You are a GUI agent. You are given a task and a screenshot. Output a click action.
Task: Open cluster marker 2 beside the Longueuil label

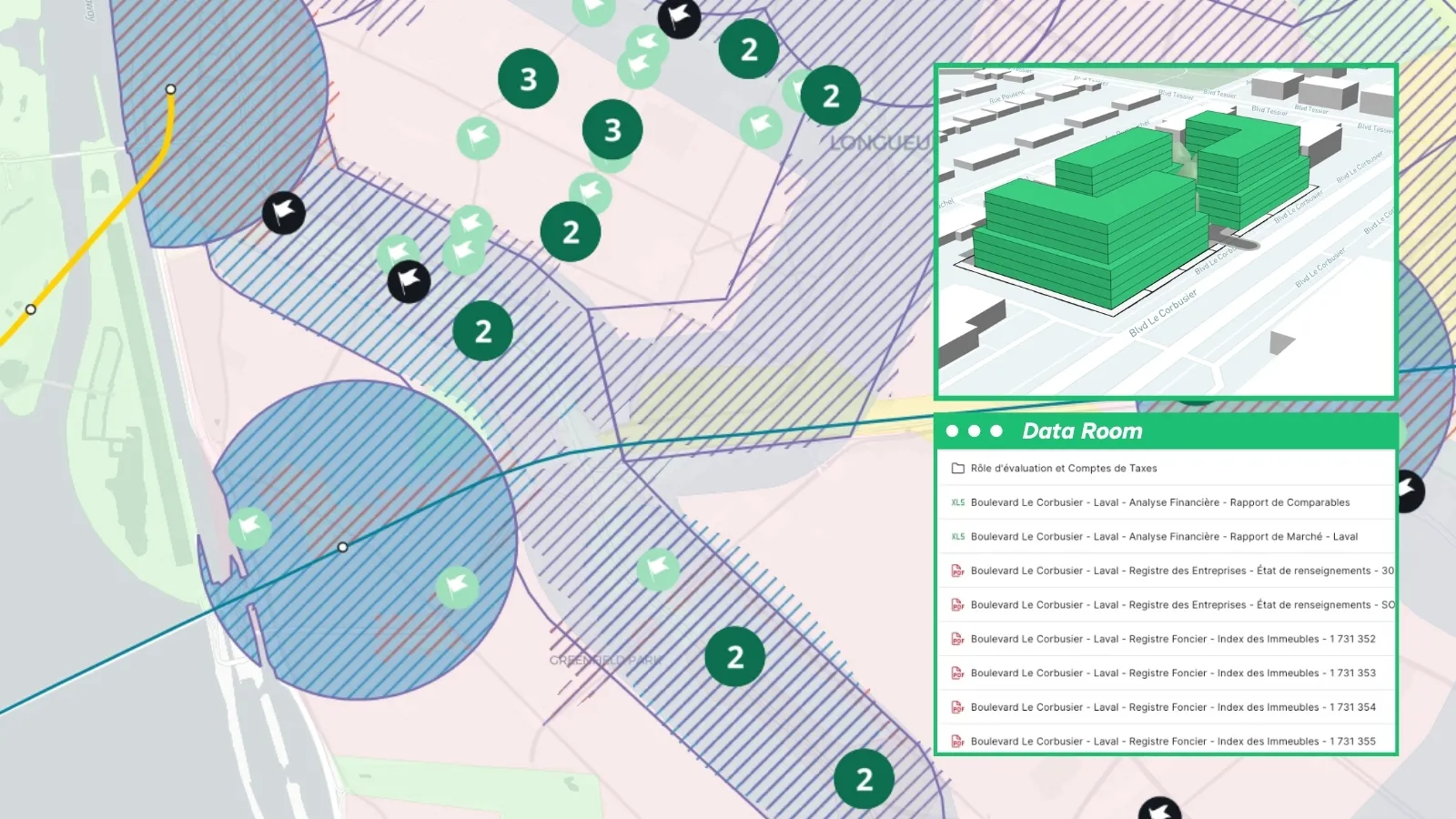[831, 96]
